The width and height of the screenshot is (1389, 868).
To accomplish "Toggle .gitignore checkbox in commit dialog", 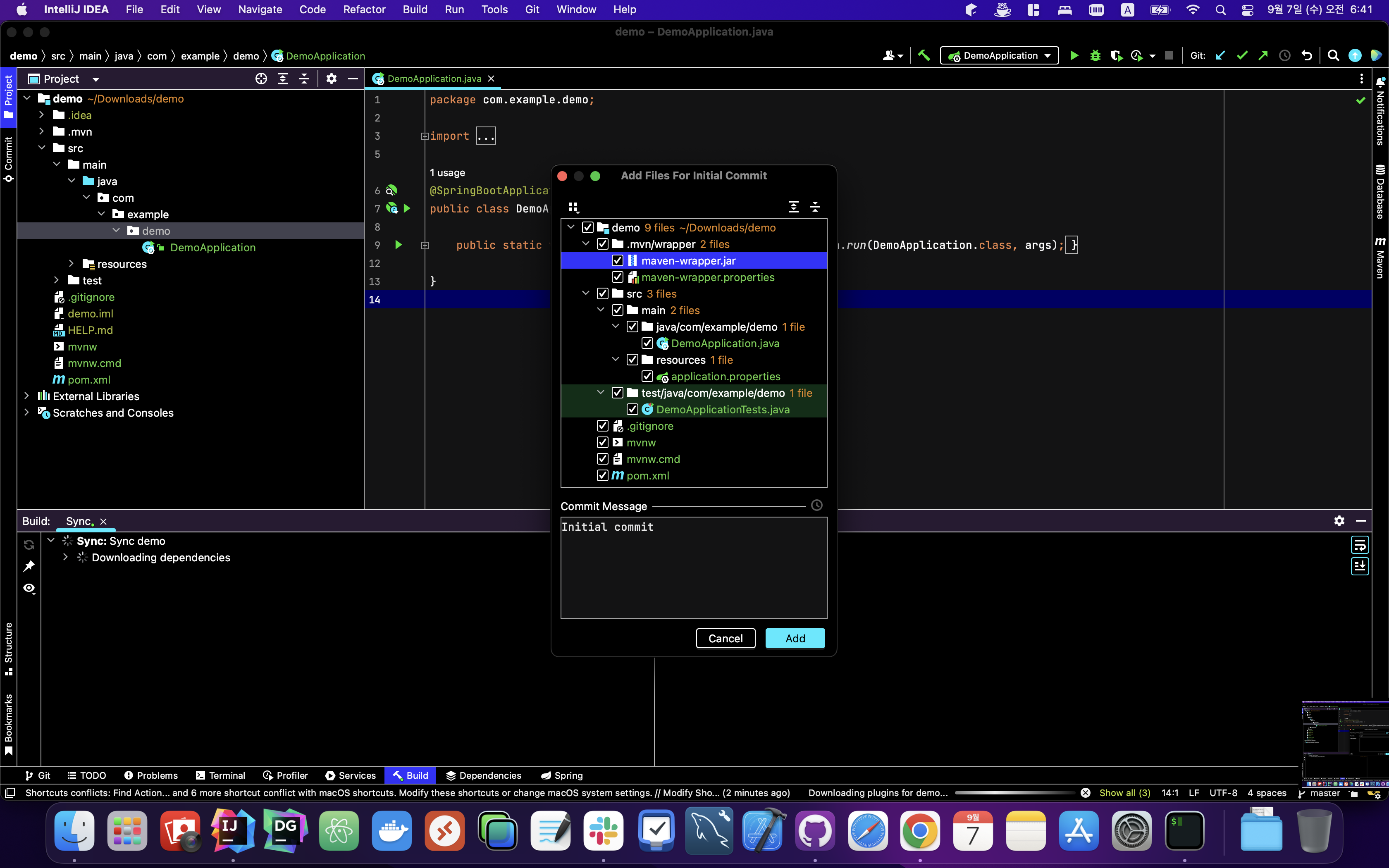I will click(603, 426).
